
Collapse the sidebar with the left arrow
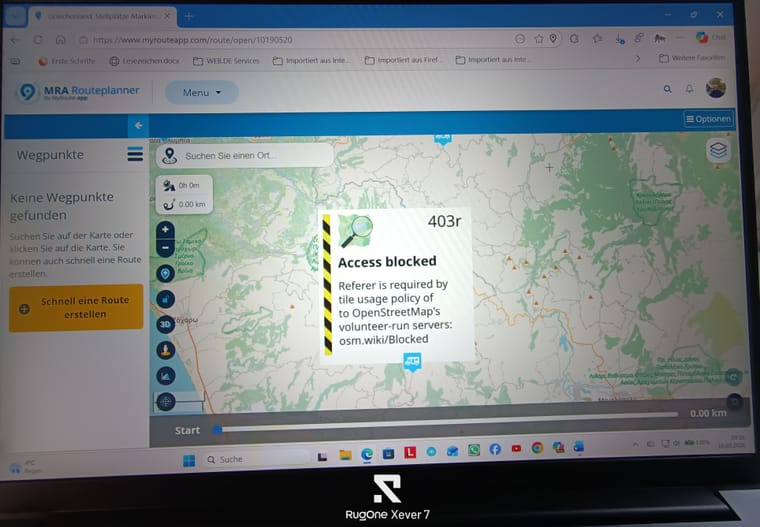138,126
